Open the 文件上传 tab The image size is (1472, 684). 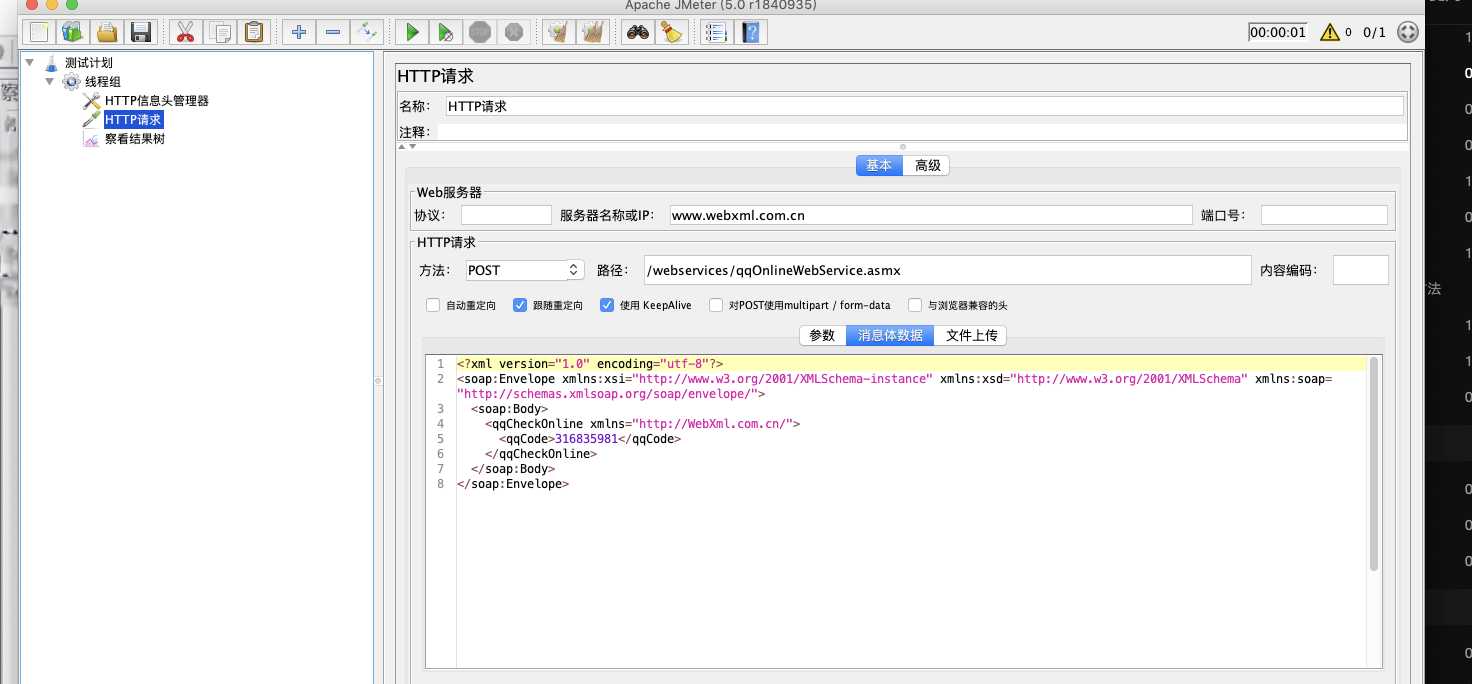971,335
